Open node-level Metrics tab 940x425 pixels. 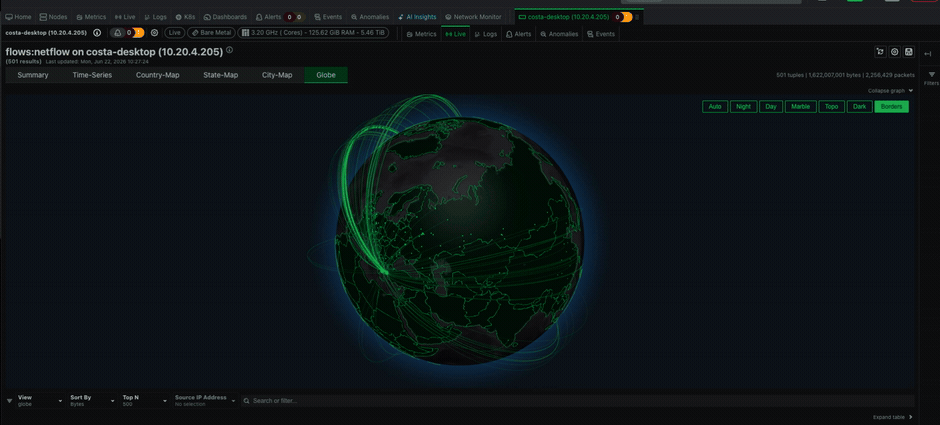pyautogui.click(x=421, y=34)
